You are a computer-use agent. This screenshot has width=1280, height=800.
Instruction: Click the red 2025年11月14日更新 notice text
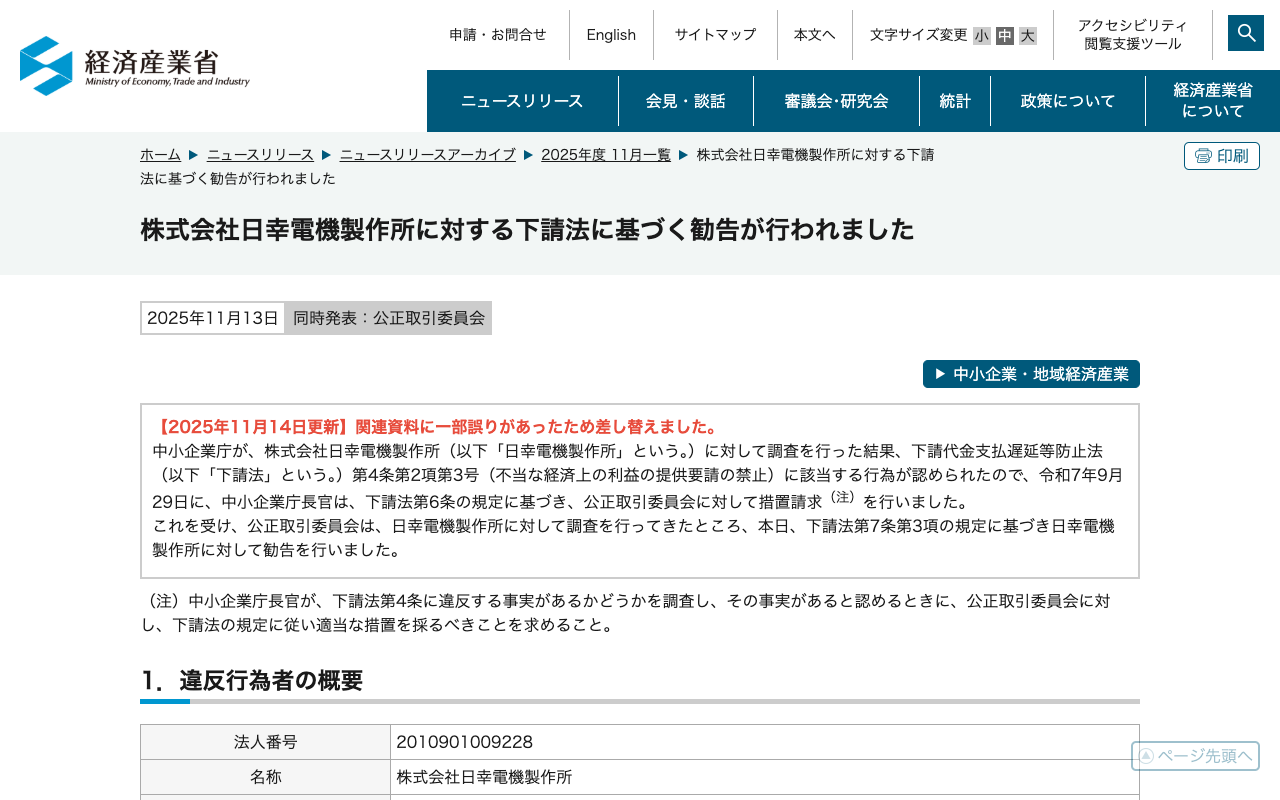[436, 427]
